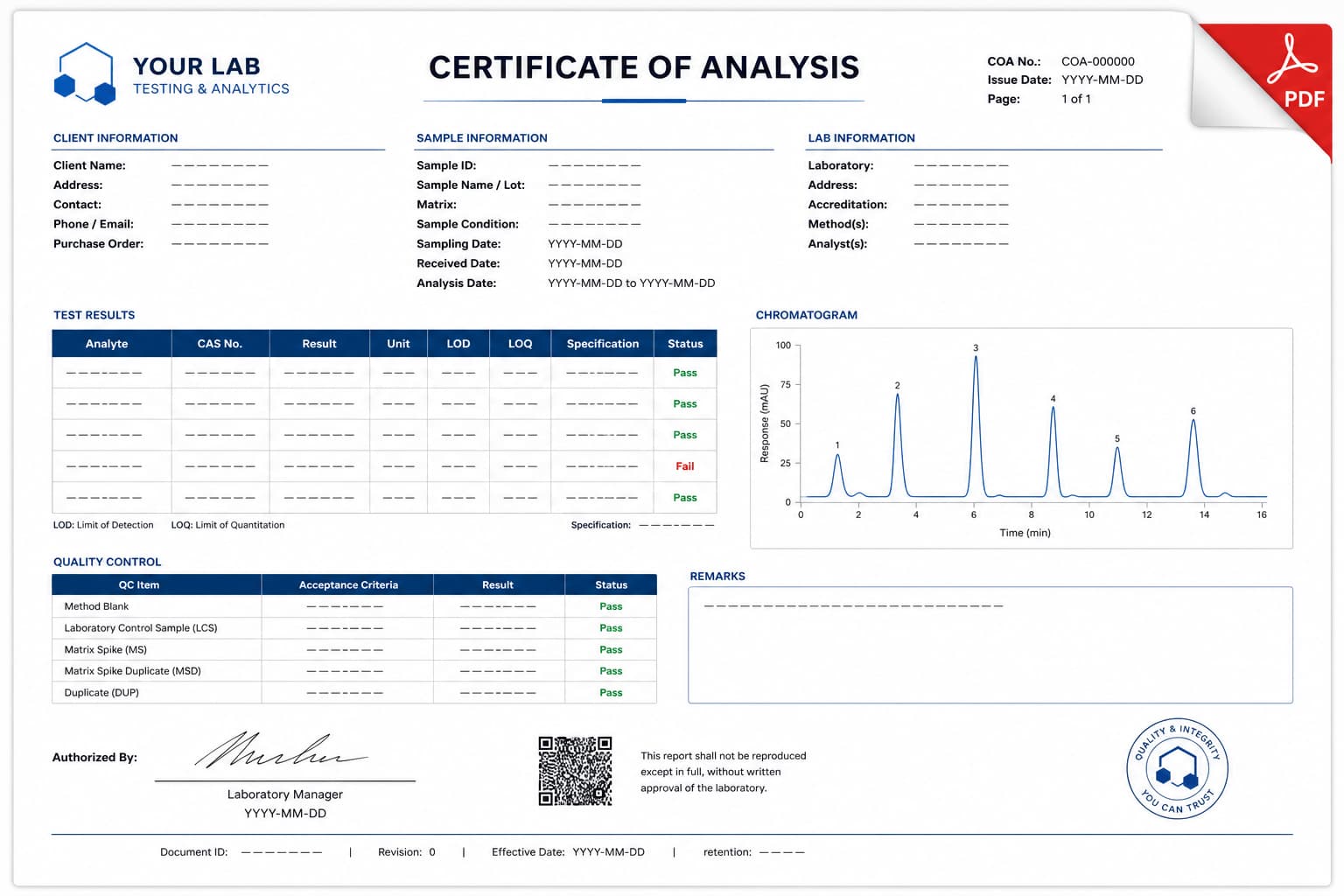Click the Unit column header
The width and height of the screenshot is (1344, 896).
click(x=398, y=344)
